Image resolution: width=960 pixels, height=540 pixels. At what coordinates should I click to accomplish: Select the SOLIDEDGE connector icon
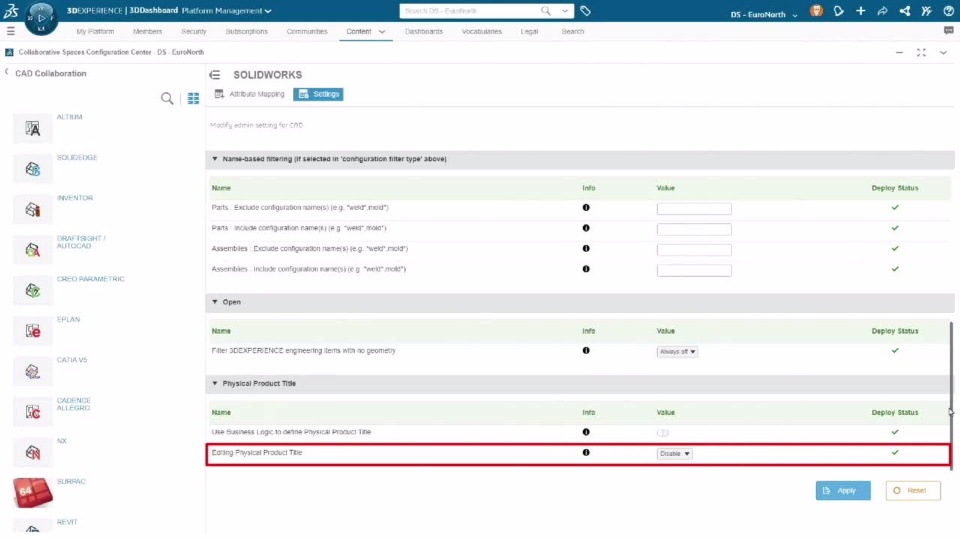coord(32,169)
